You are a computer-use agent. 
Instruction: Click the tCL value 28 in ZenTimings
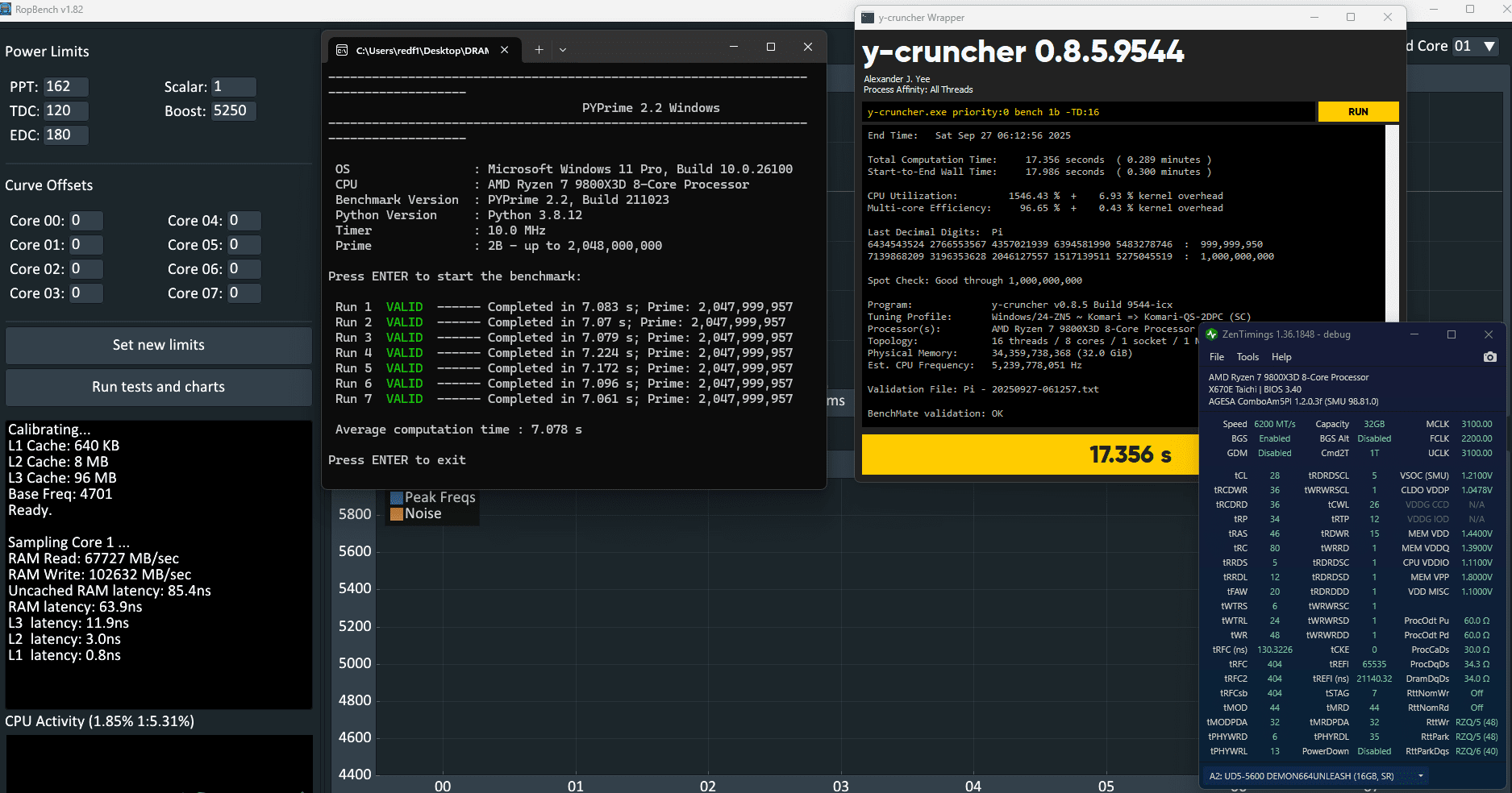coord(1275,475)
